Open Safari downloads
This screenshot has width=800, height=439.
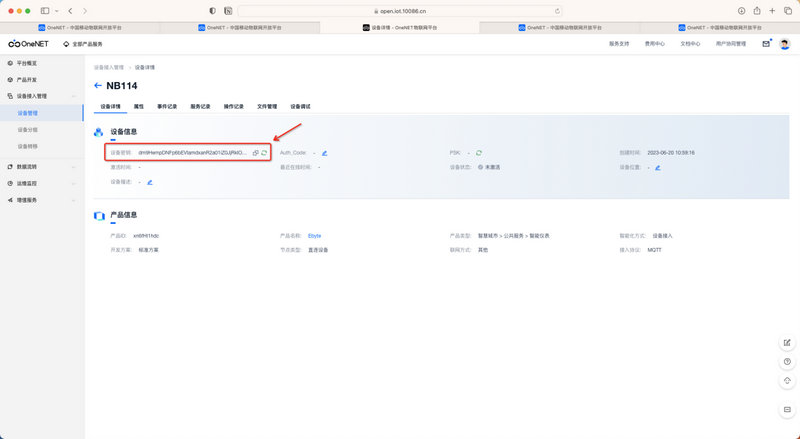tap(741, 11)
